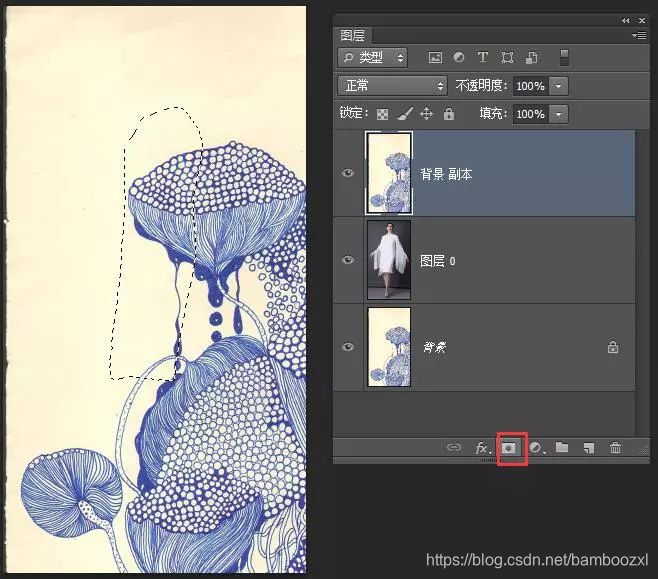Open the Layers panel flyout menu

point(639,36)
